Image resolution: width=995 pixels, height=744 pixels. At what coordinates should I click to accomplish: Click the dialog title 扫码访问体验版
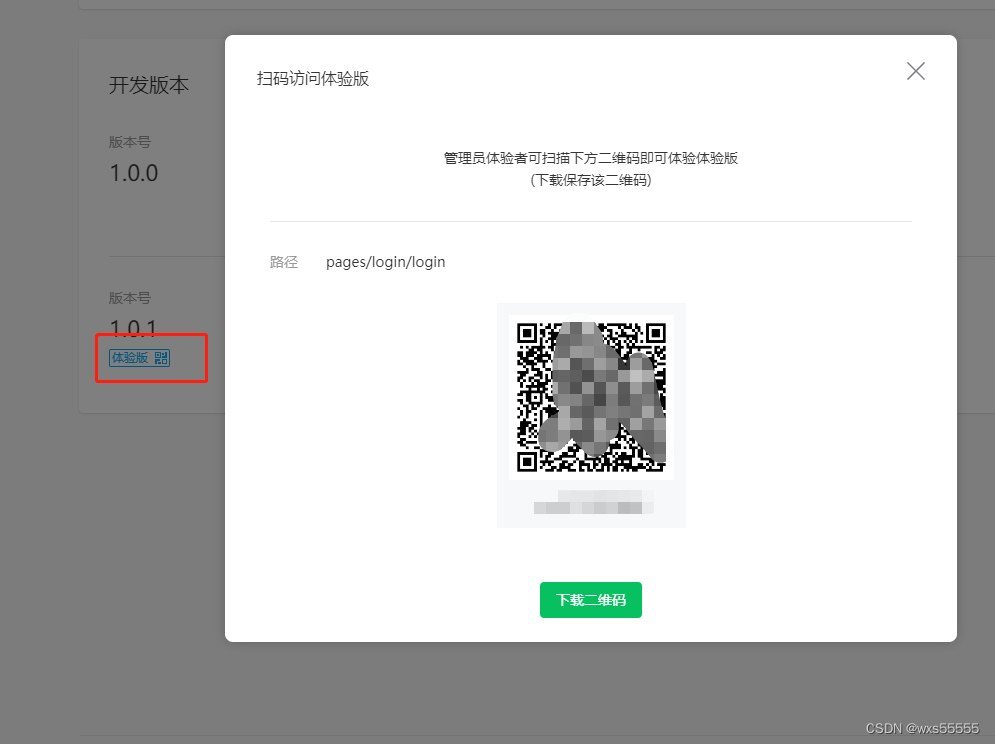[x=313, y=79]
